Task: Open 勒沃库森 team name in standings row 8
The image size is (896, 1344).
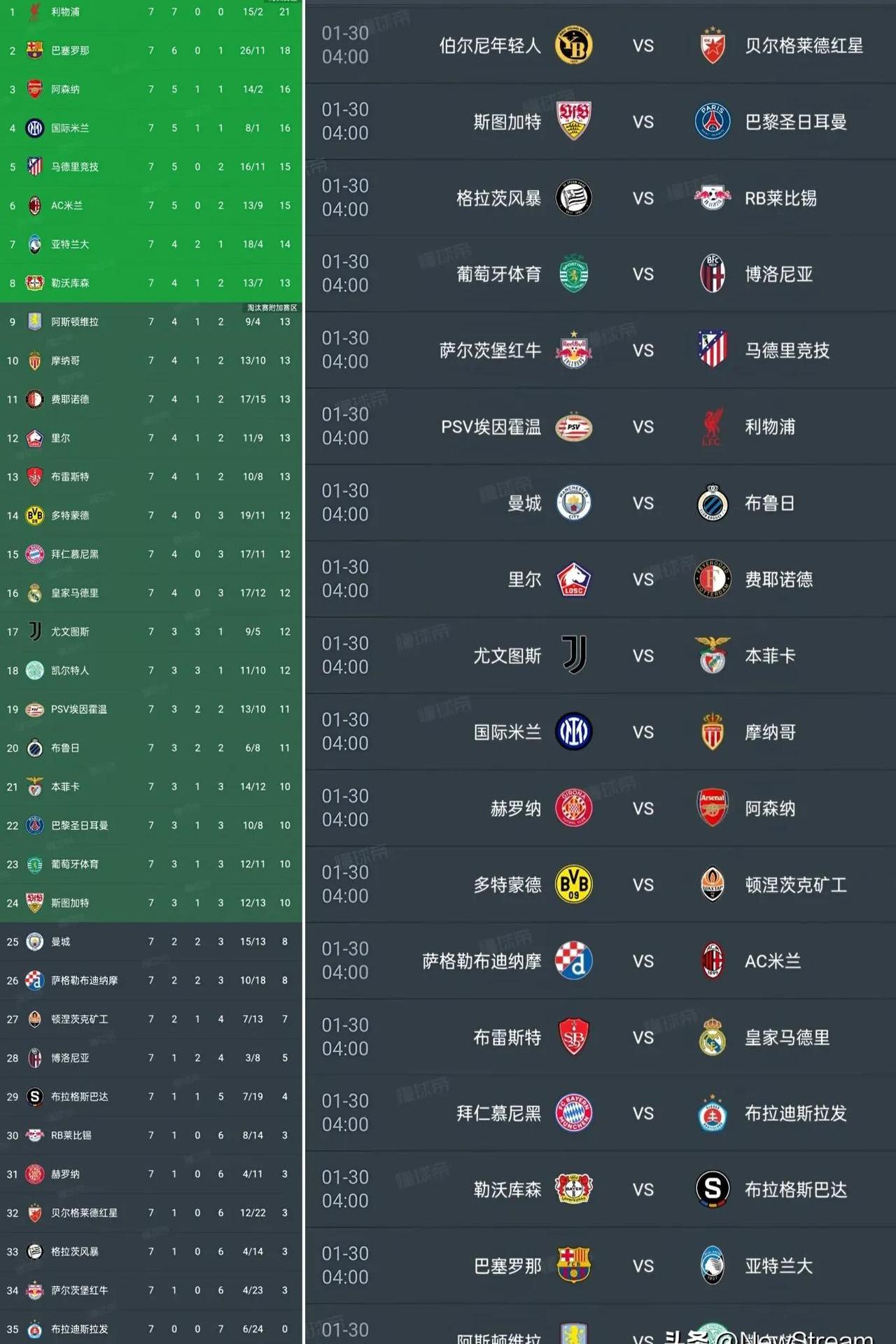Action: click(x=70, y=283)
